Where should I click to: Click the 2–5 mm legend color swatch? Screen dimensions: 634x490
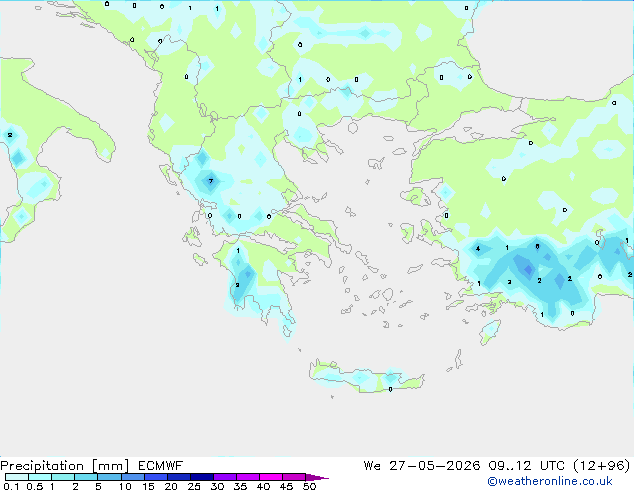pyautogui.click(x=86, y=477)
